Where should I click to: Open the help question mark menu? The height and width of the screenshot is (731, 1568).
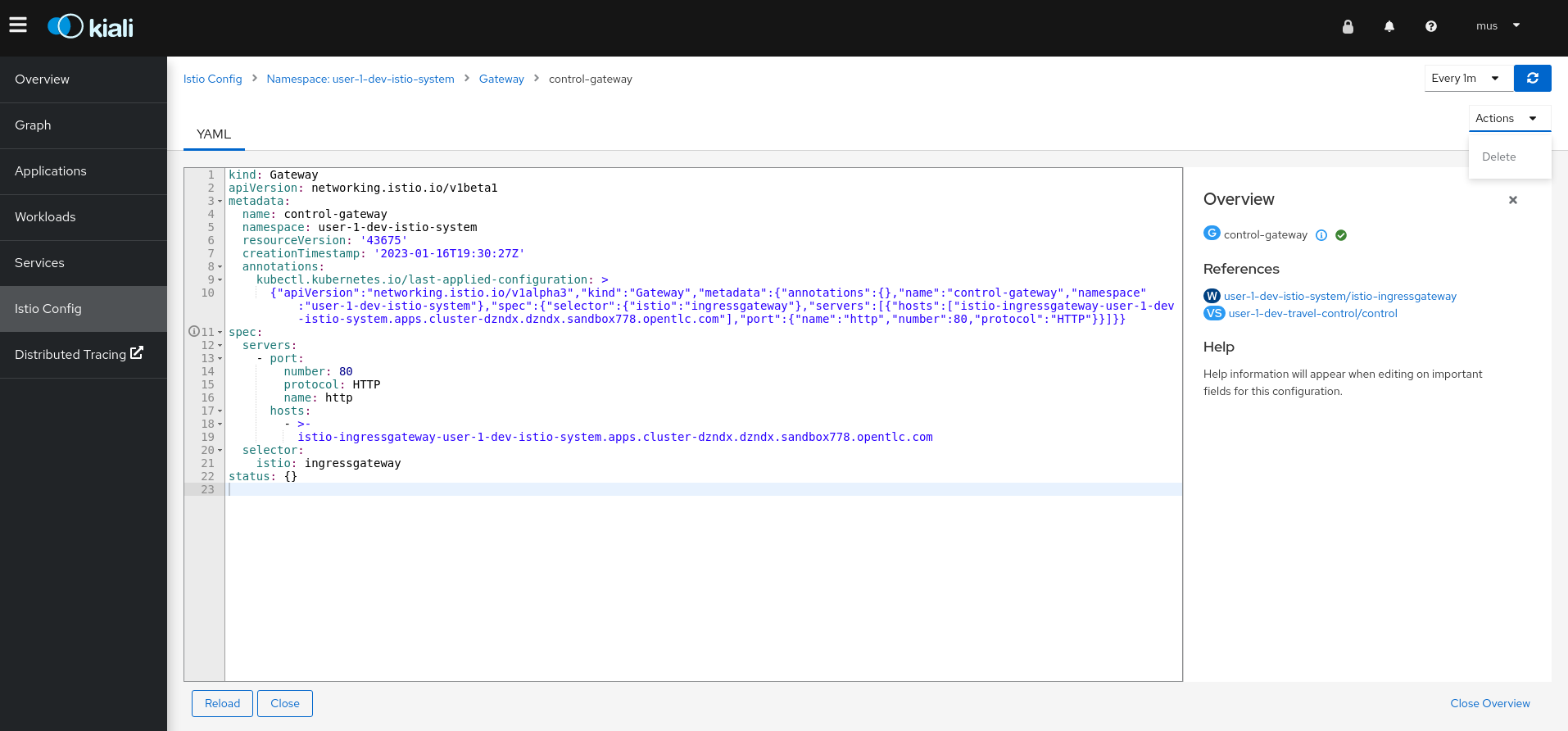(x=1431, y=26)
